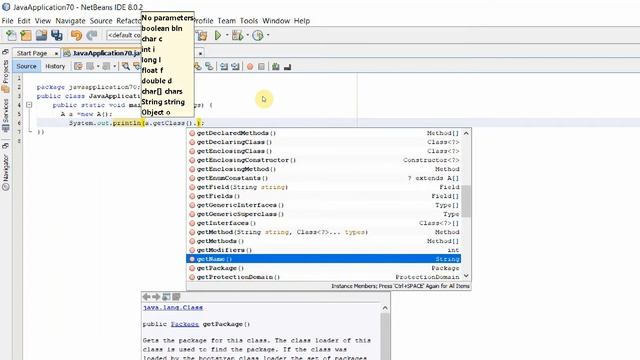Open the Run Project dropdown arrow

(227, 35)
